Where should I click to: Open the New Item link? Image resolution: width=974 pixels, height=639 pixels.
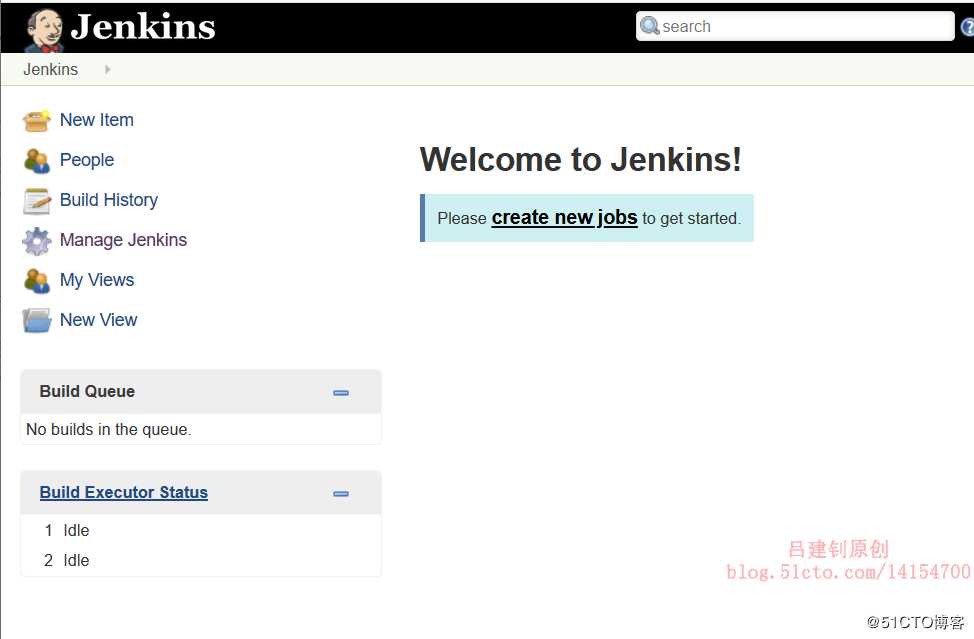pos(96,120)
